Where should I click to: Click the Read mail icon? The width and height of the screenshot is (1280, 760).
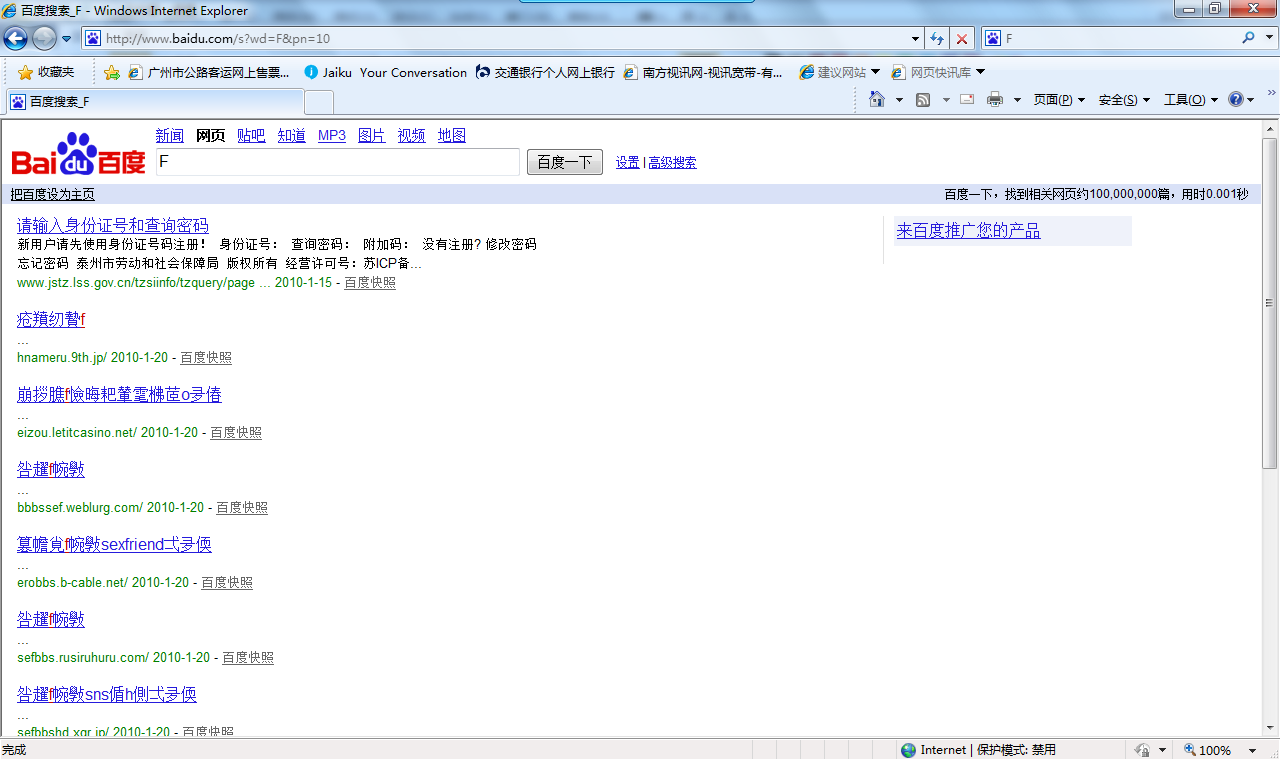click(x=967, y=100)
